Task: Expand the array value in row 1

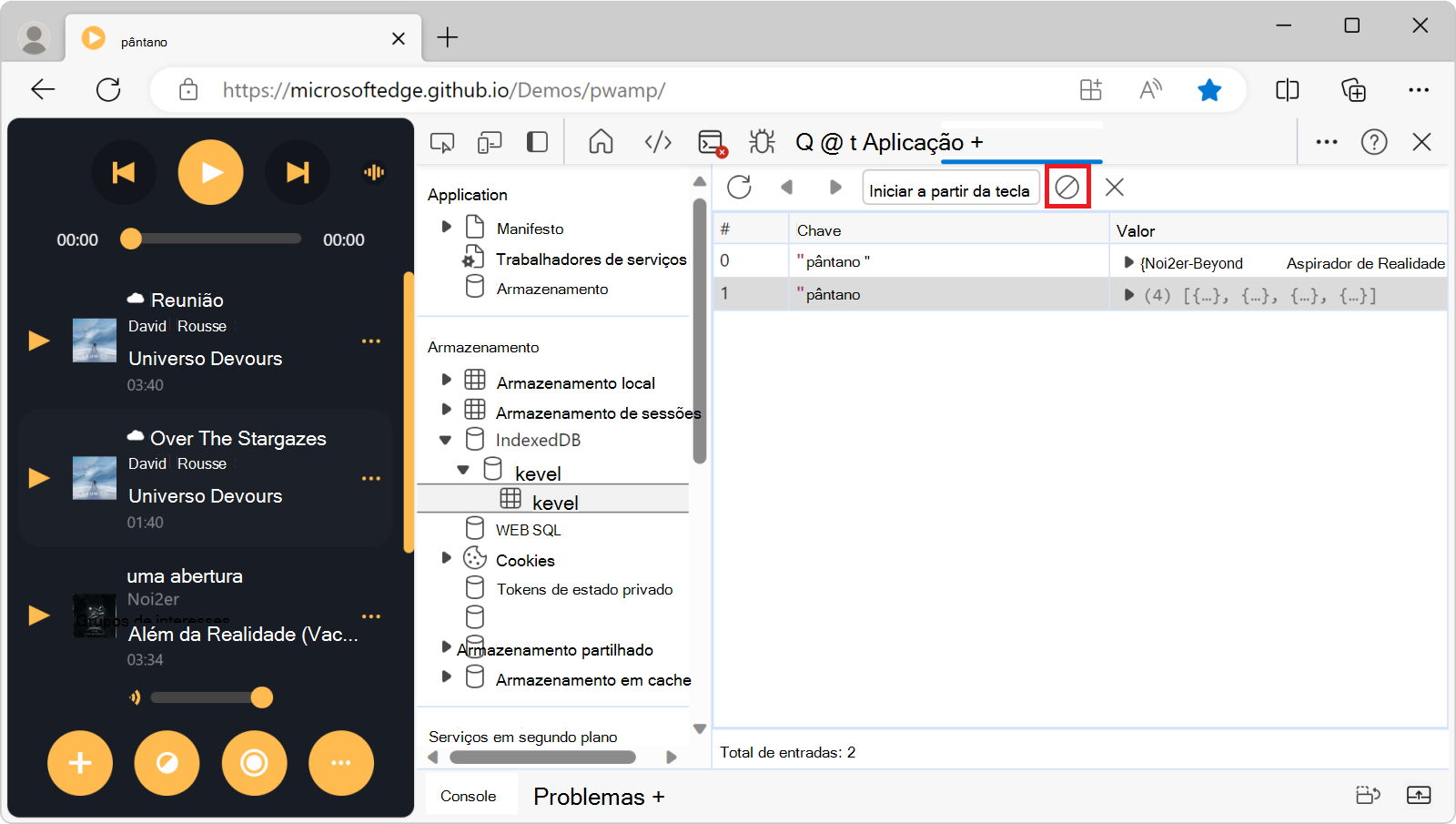Action: (1128, 295)
